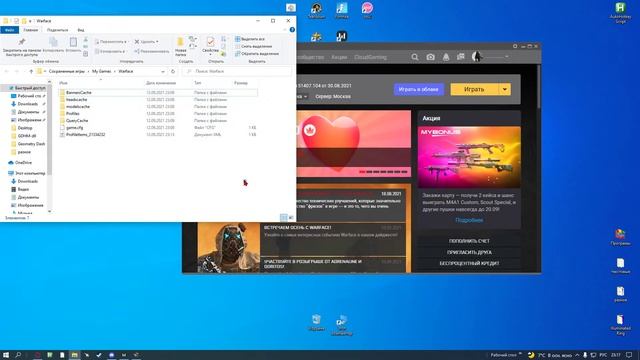Open the Share ribbon tab in Explorer
This screenshot has width=640, height=360.
pos(57,30)
